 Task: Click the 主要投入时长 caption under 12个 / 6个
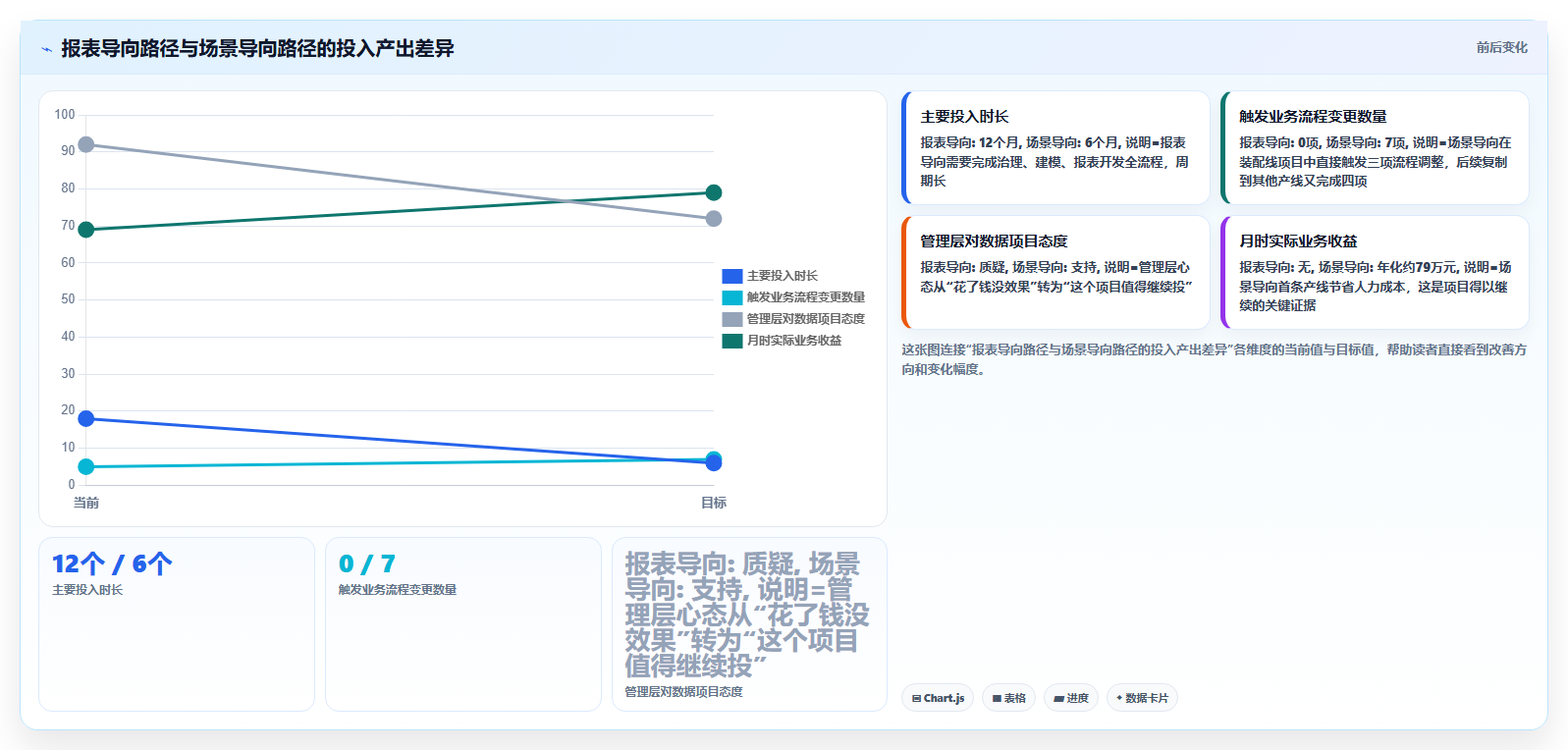(87, 590)
